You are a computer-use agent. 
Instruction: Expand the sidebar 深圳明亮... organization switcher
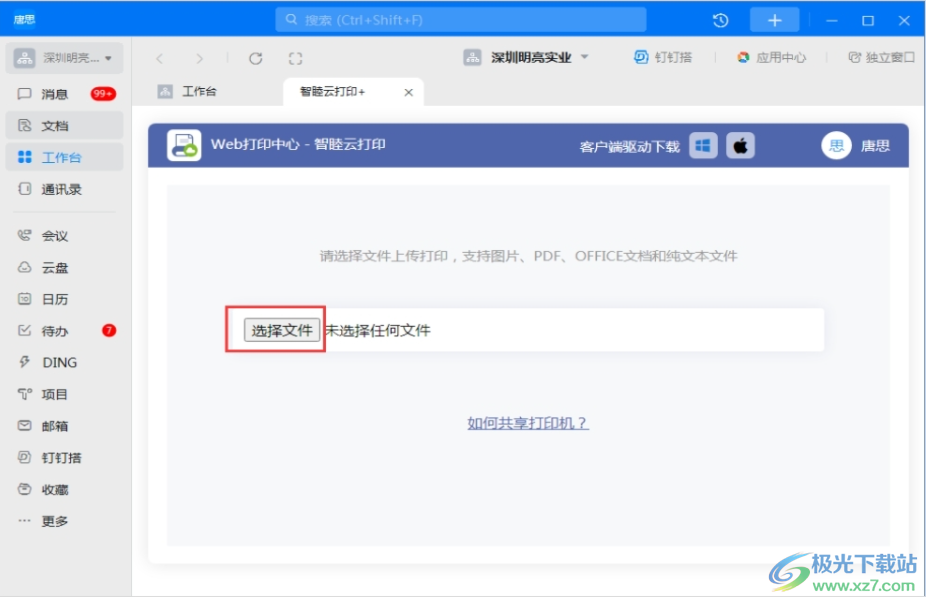point(65,58)
